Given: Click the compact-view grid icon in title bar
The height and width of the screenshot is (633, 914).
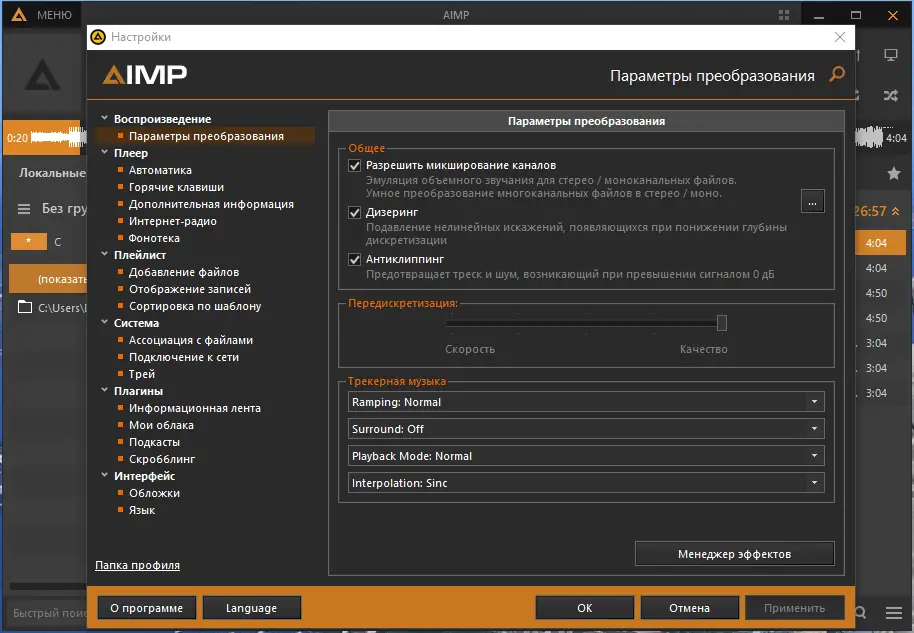Looking at the screenshot, I should [784, 15].
